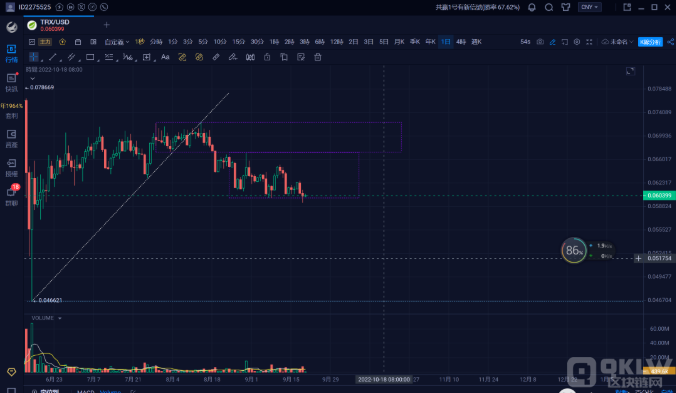Screen dimensions: 676x393
Task: Expand the VOLUME indicator dropdown arrow
Action: [59, 318]
